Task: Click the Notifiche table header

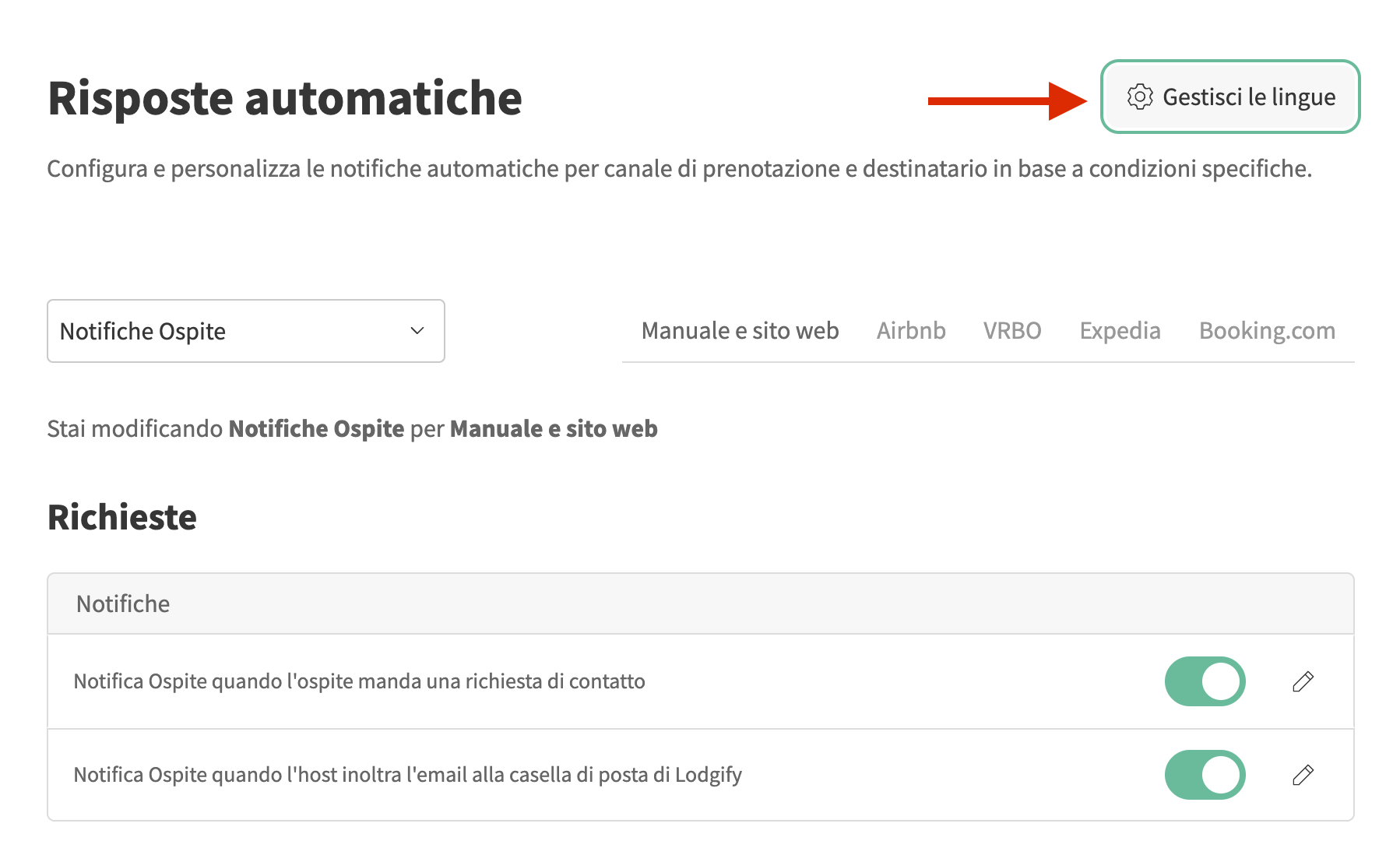Action: tap(123, 604)
